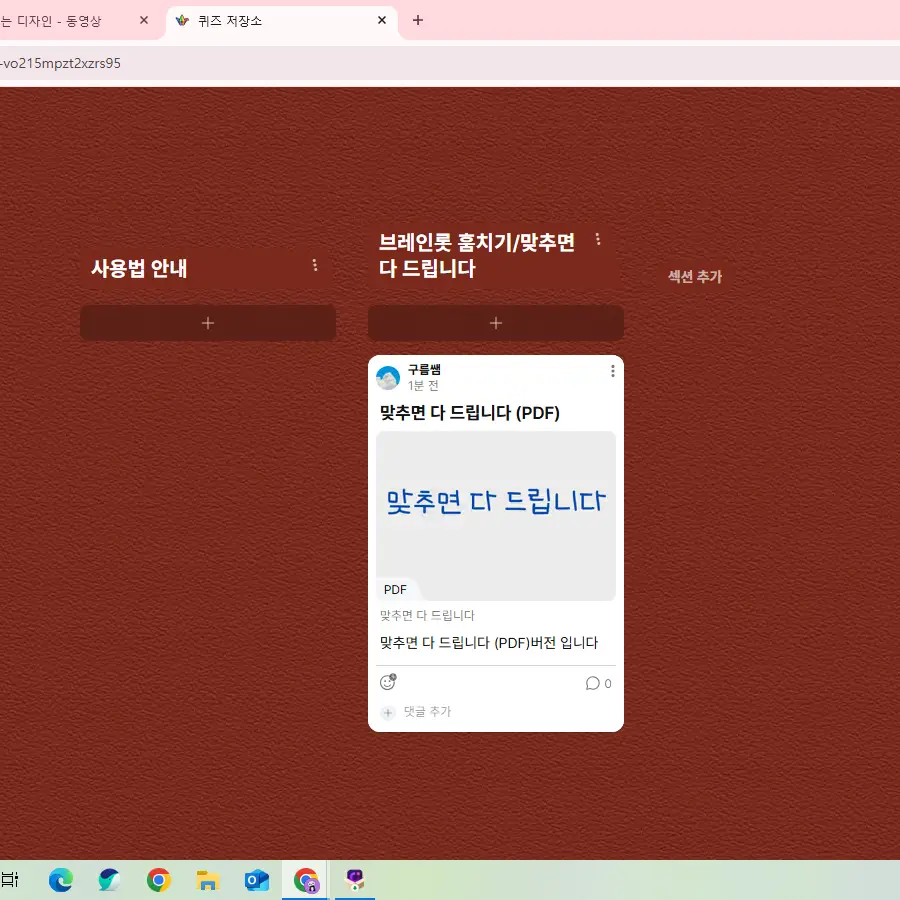Click the 섹션 추가 button
The height and width of the screenshot is (900, 900).
pyautogui.click(x=695, y=276)
